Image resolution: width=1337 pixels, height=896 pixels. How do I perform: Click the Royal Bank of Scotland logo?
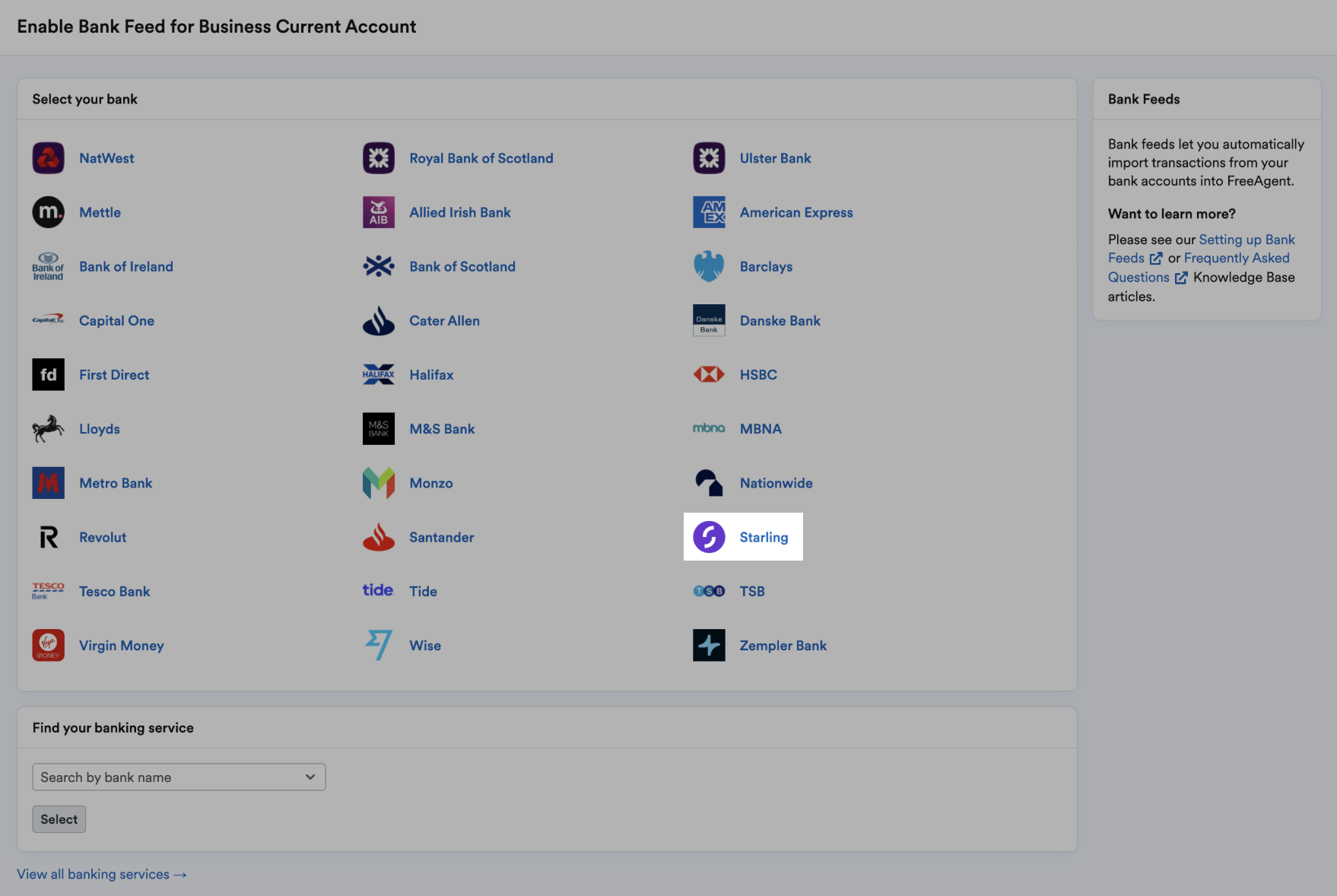click(379, 158)
